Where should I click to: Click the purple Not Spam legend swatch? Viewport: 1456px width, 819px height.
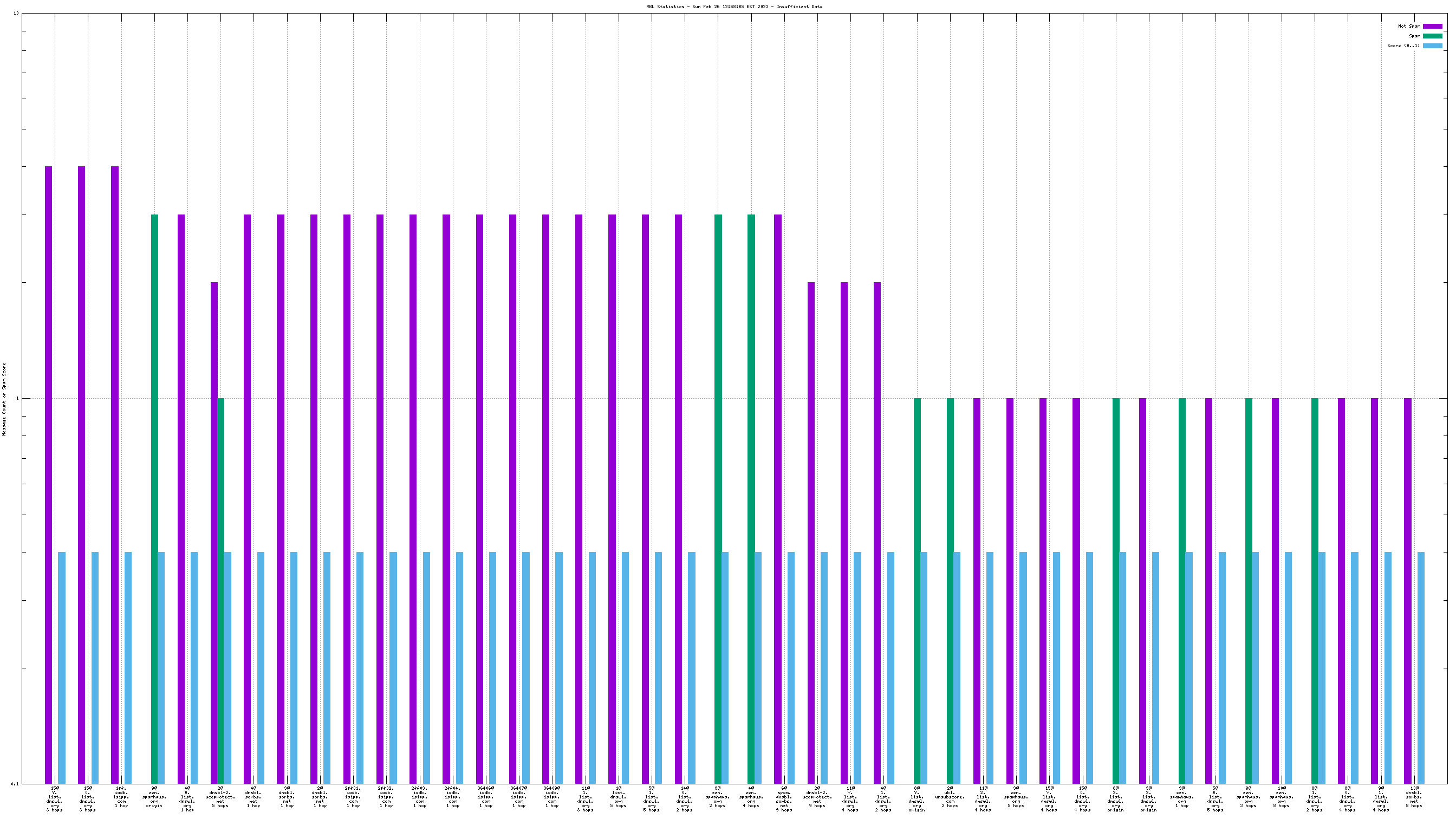click(1432, 26)
